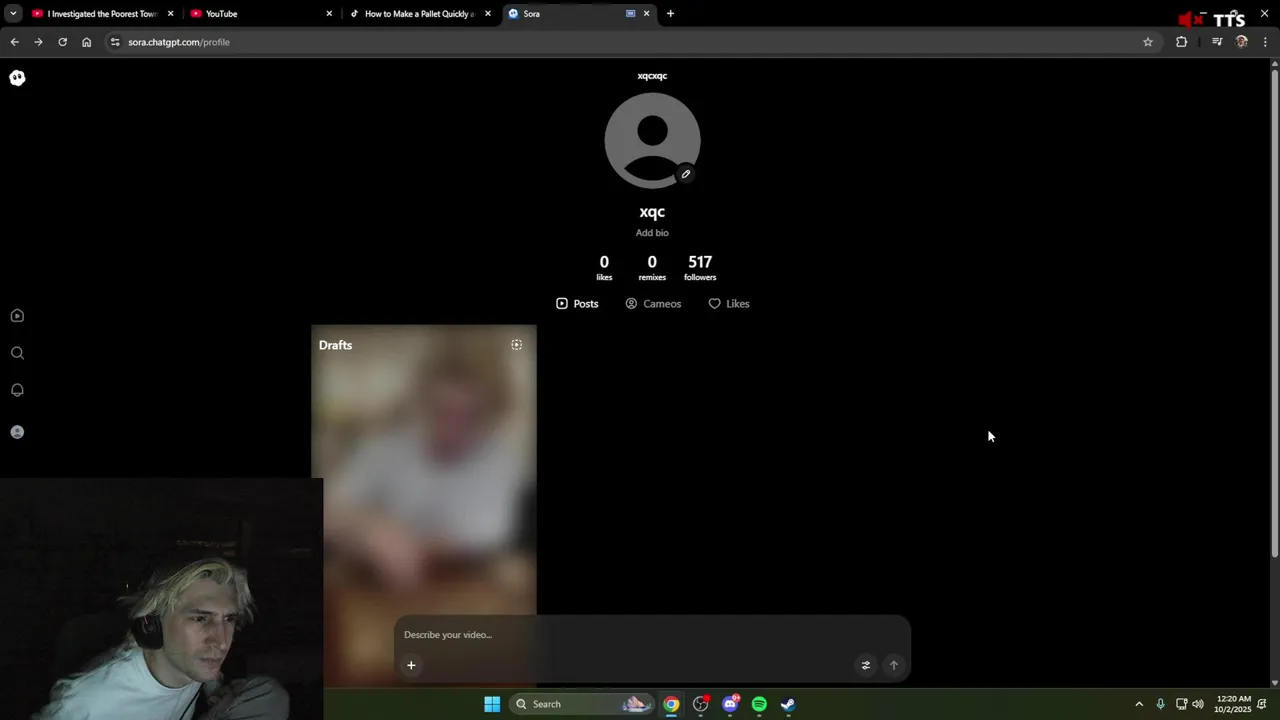Edit profile picture with pencil icon

686,174
